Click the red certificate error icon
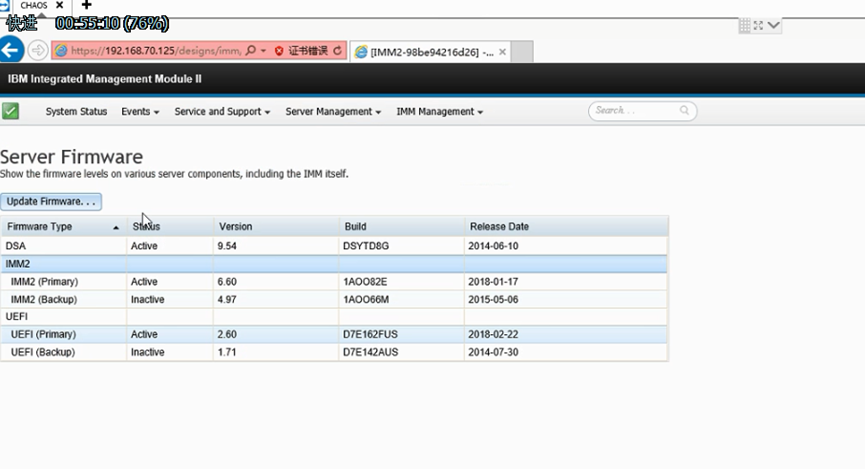The height and width of the screenshot is (469, 865). point(279,51)
